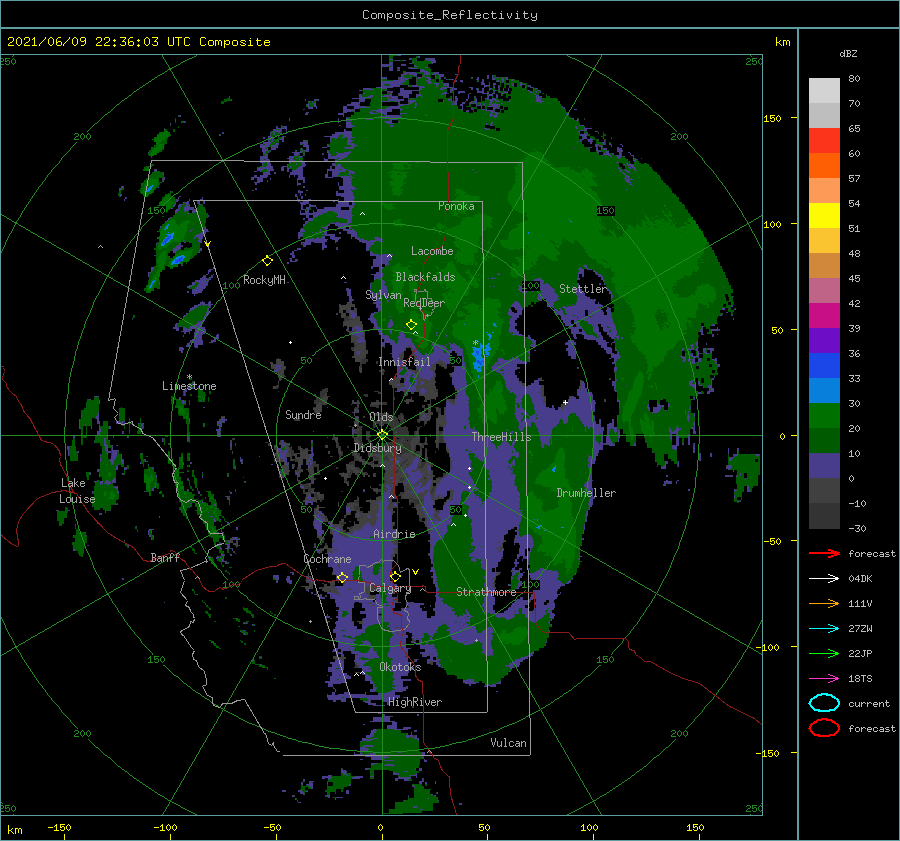This screenshot has width=900, height=841.
Task: Click the Olds town label
Action: 381,417
